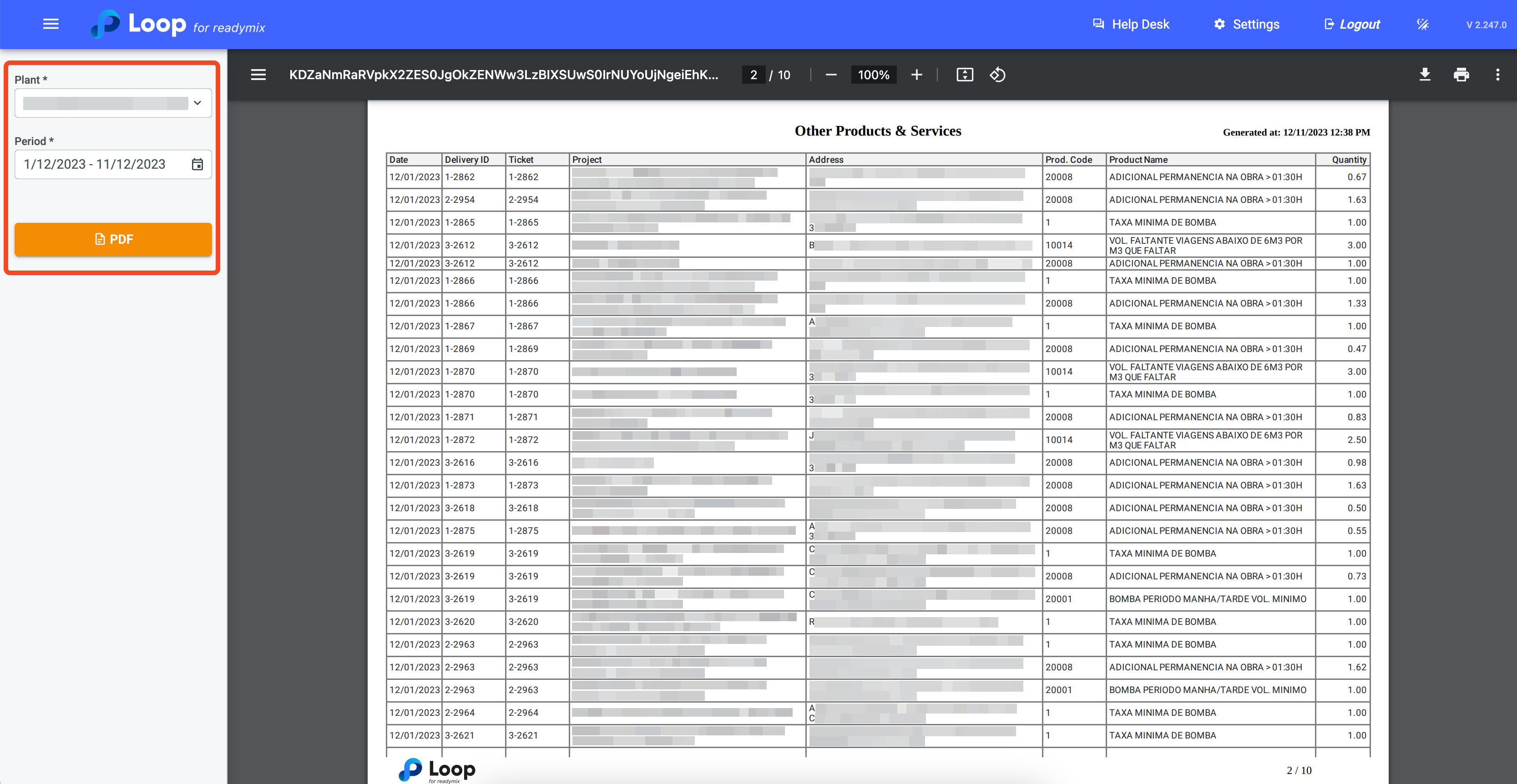Zoom in with the plus icon
This screenshot has height=784, width=1517.
click(x=916, y=75)
